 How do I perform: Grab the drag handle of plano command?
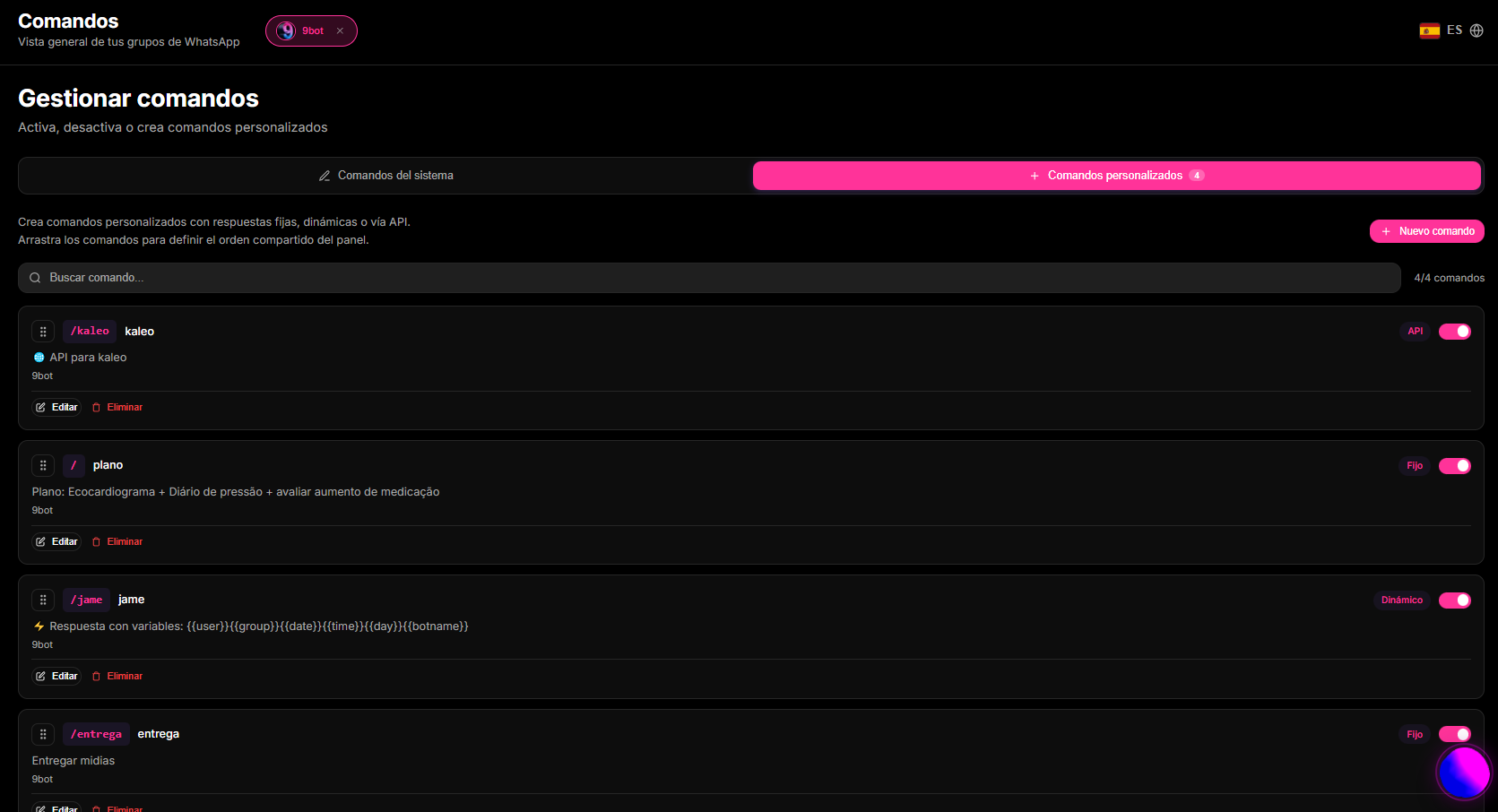pyautogui.click(x=43, y=466)
